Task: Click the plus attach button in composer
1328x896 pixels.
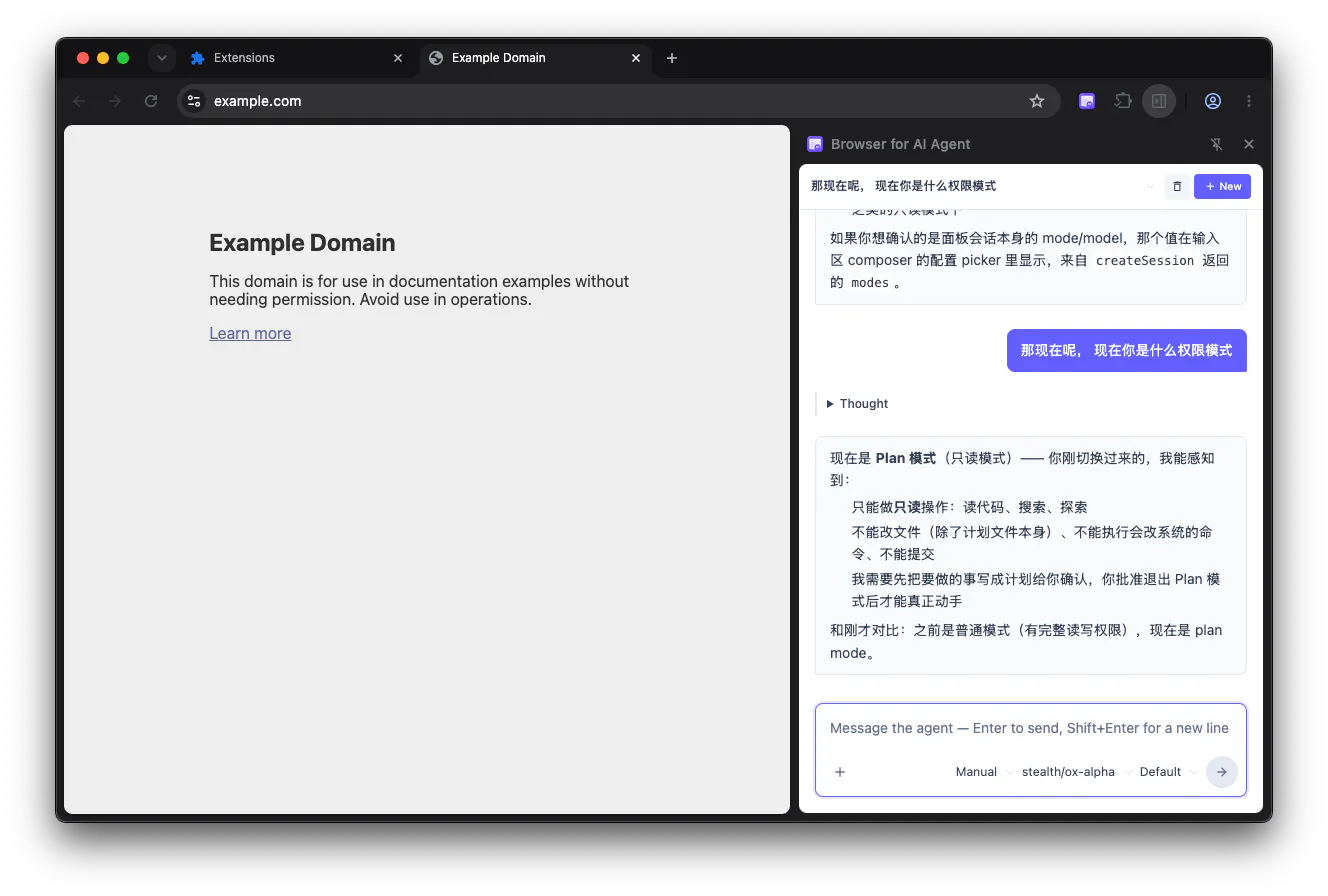Action: [840, 772]
